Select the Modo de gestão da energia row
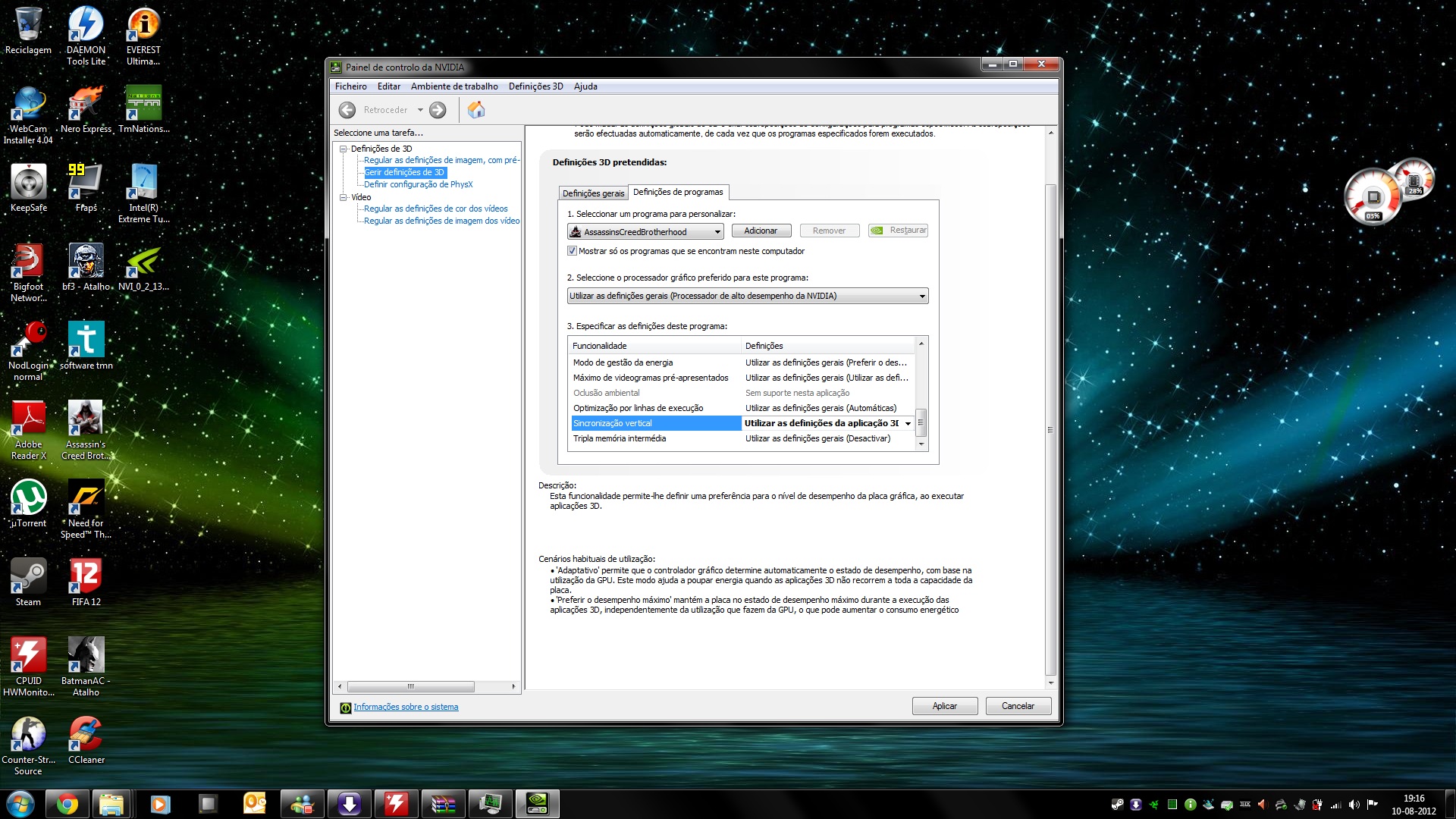1456x819 pixels. click(x=743, y=362)
